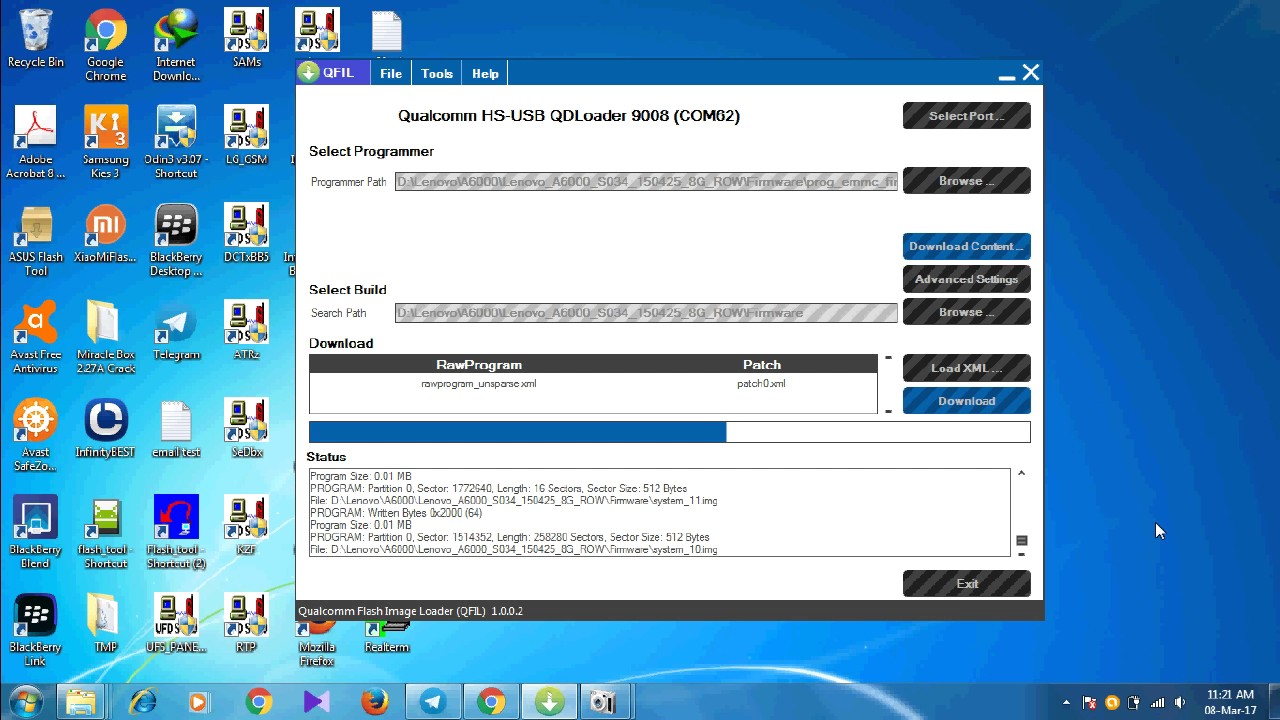
Task: Open the Tools menu in QFIL
Action: pos(437,74)
